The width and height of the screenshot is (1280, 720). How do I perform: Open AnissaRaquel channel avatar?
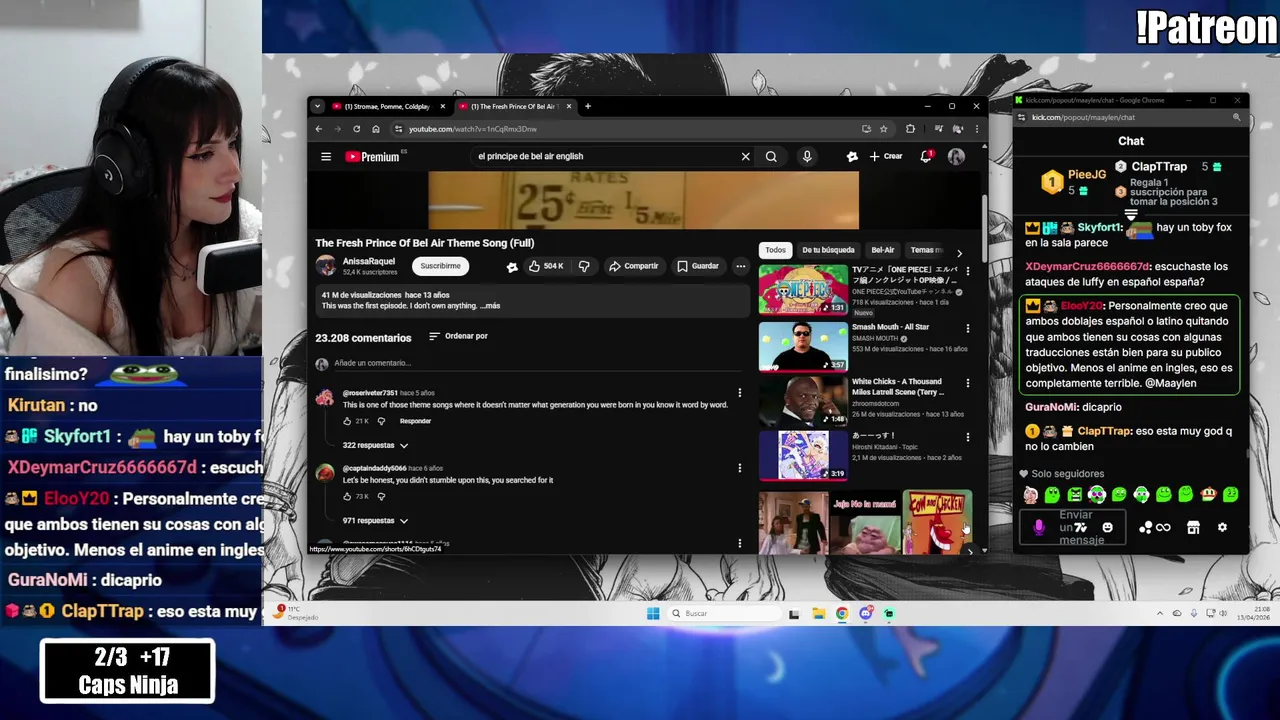(326, 265)
